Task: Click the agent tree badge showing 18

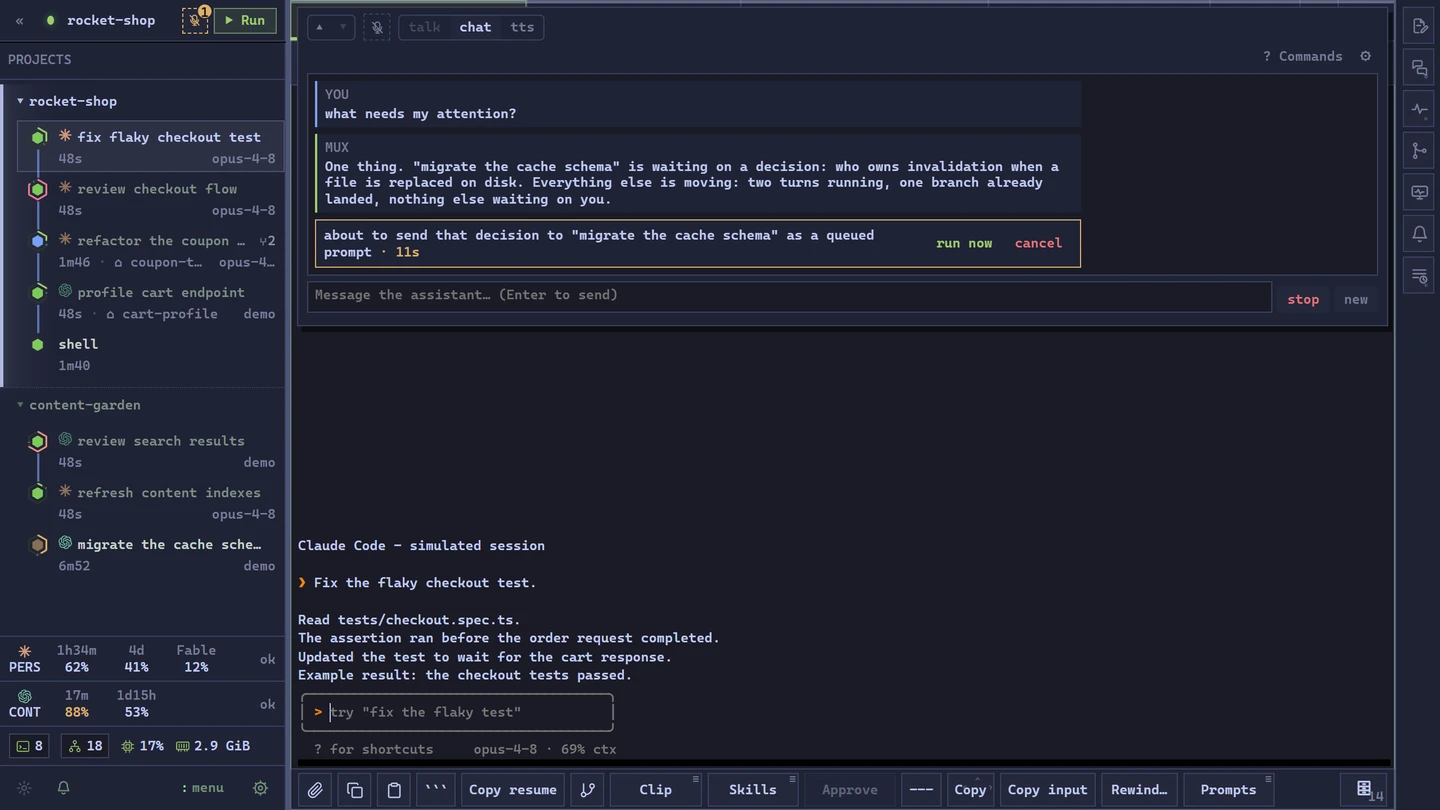Action: click(85, 746)
